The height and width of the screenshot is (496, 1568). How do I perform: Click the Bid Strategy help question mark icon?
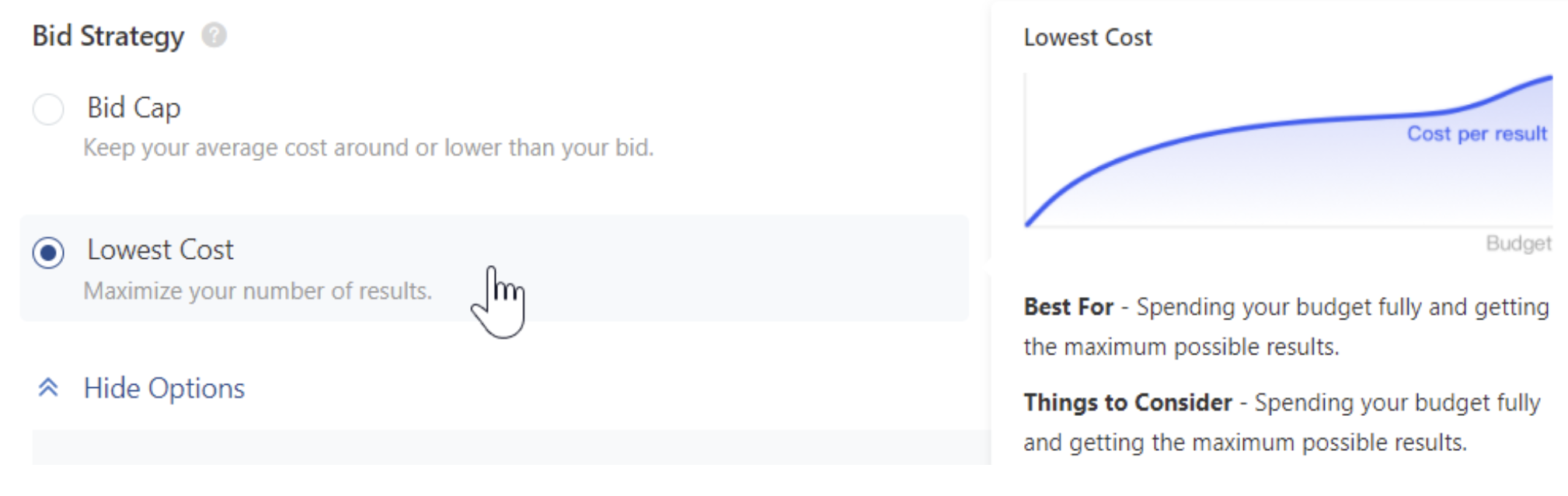(x=214, y=35)
